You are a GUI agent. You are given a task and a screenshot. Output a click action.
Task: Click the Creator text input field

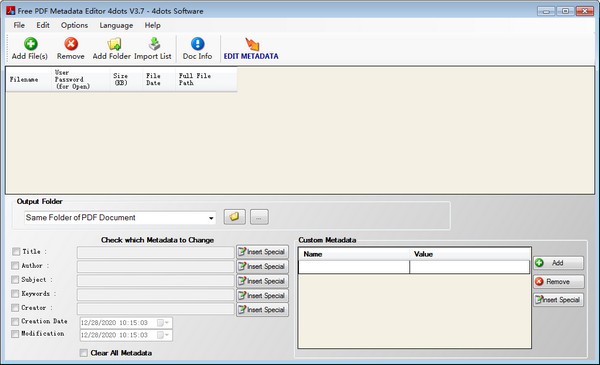[x=155, y=308]
